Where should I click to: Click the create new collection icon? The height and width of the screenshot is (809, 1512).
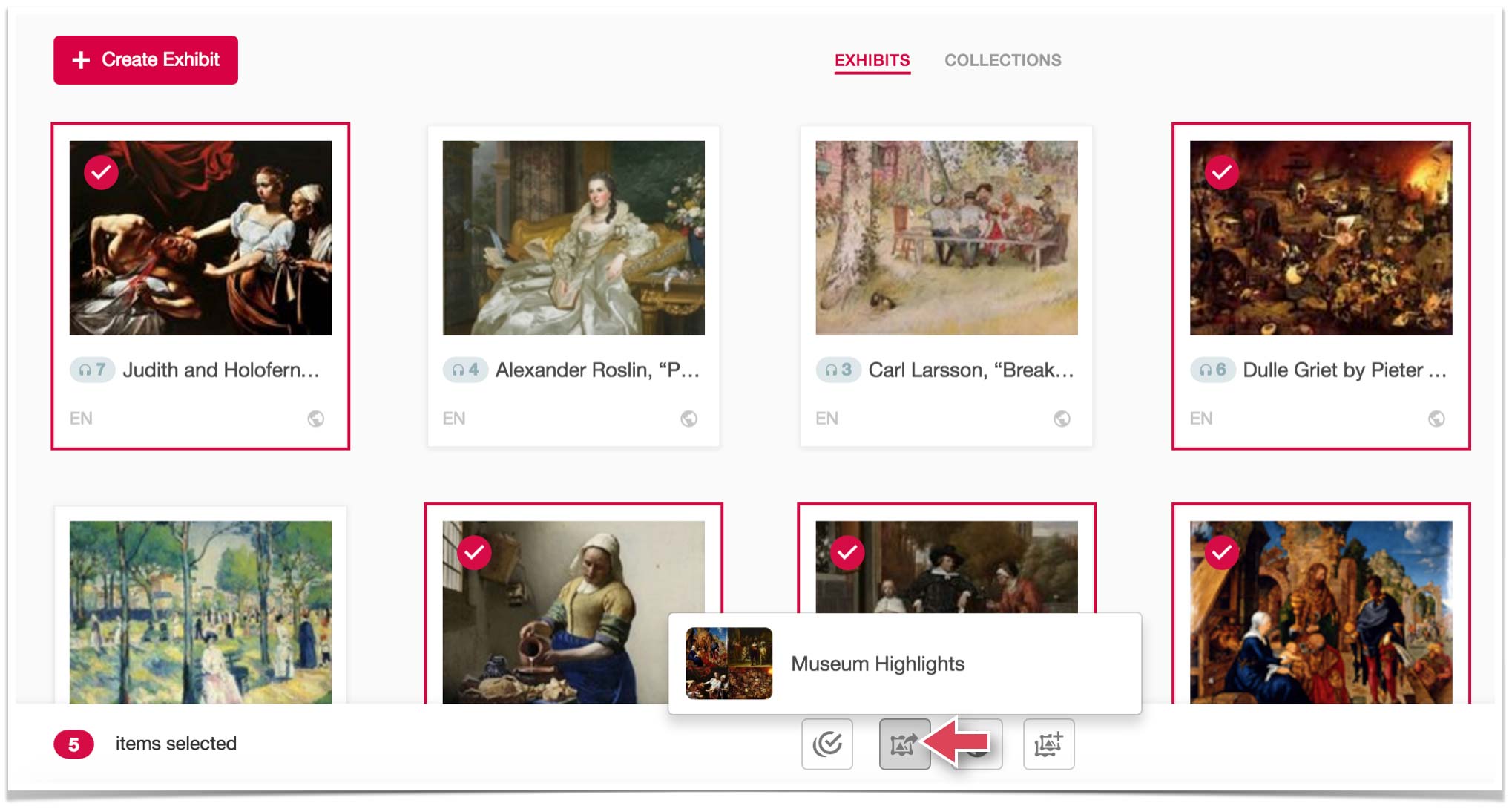tap(1048, 744)
